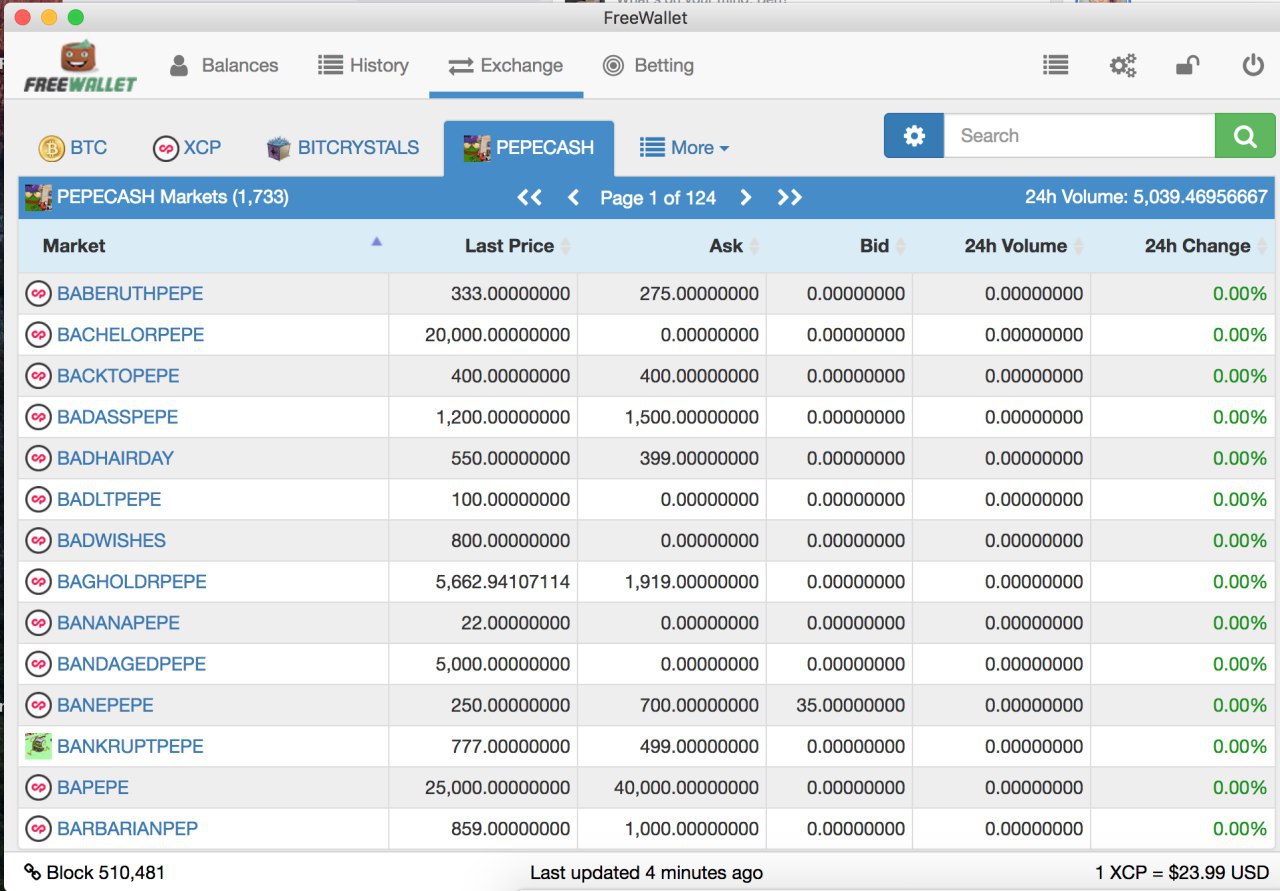
Task: Click the block chain-link icon in status bar
Action: tap(33, 872)
